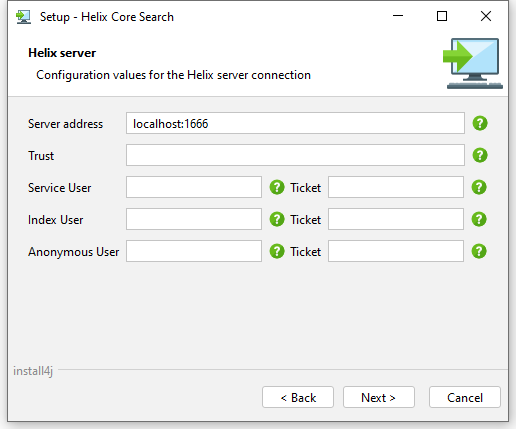Show help for Service User Ticket field

point(479,187)
